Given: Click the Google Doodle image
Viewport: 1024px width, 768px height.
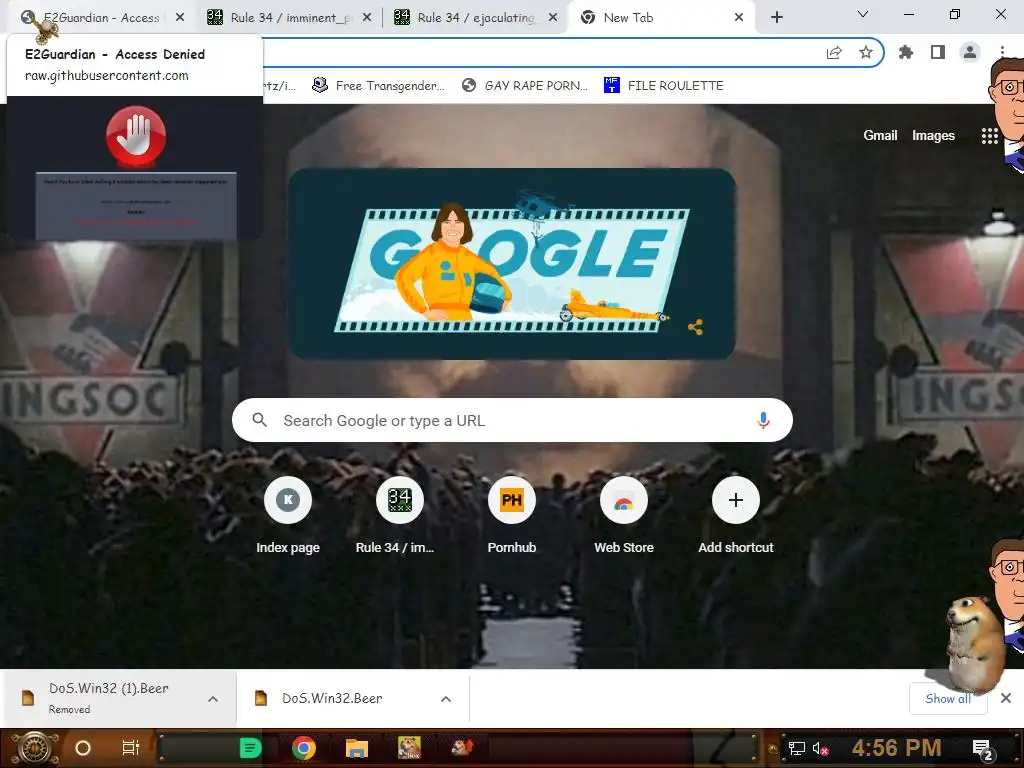Looking at the screenshot, I should pyautogui.click(x=511, y=264).
